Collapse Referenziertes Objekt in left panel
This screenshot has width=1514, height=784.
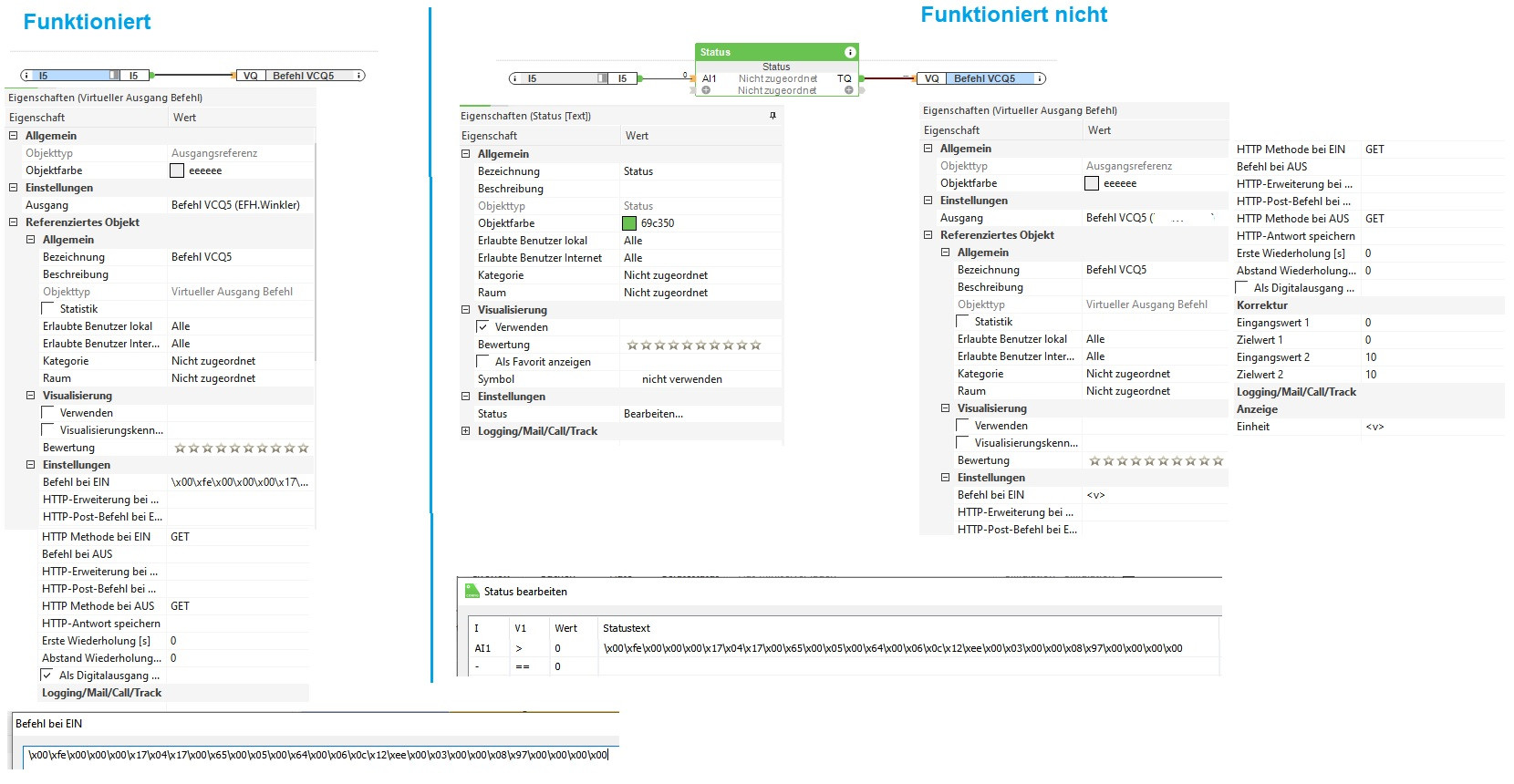(x=14, y=222)
